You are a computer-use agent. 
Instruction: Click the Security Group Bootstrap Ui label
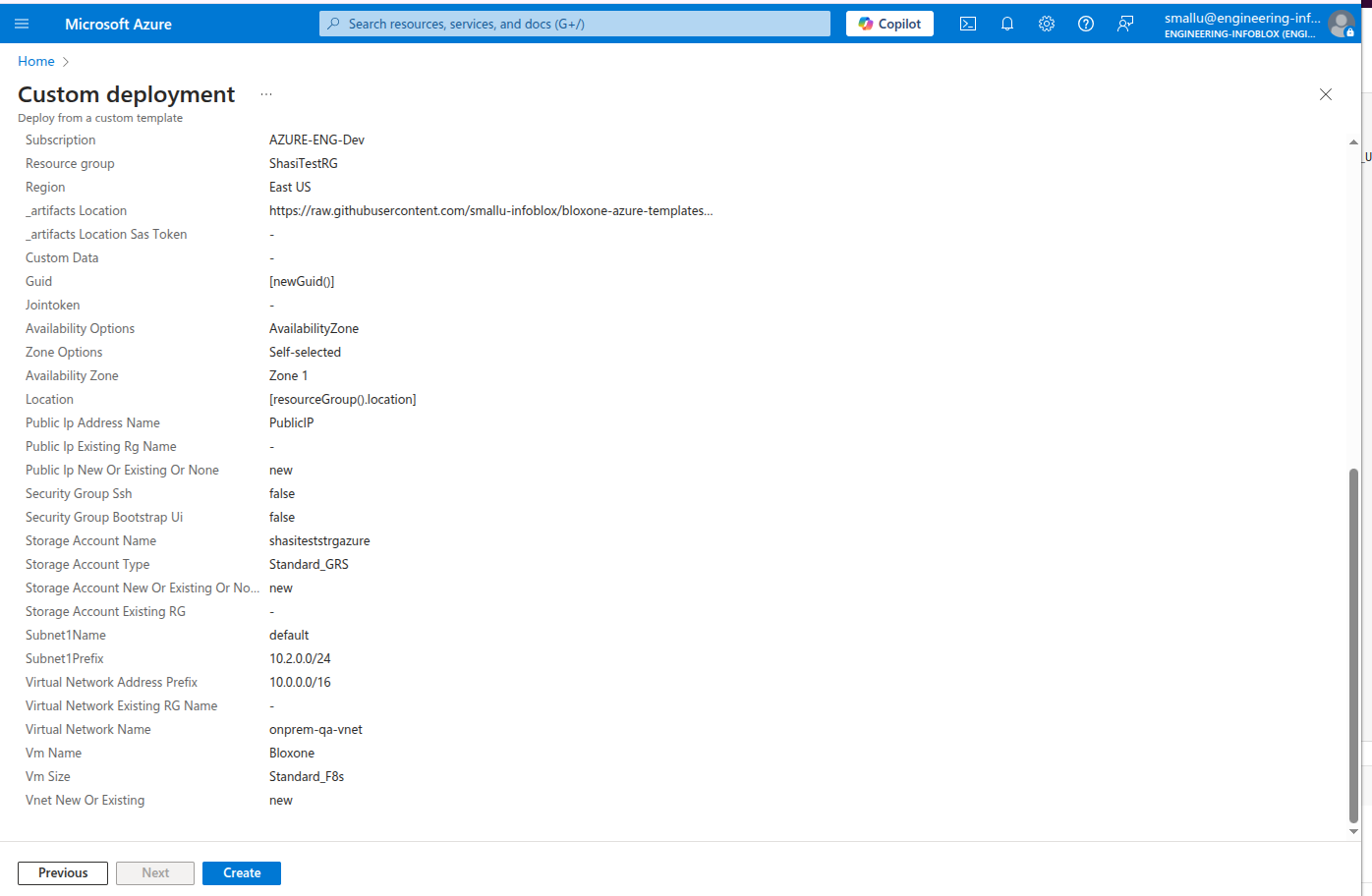[x=104, y=517]
